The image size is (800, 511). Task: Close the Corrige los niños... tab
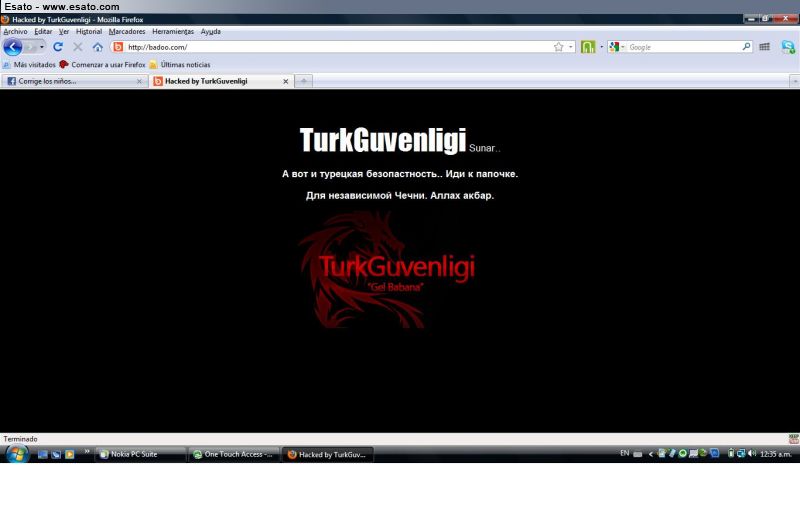pyautogui.click(x=139, y=81)
